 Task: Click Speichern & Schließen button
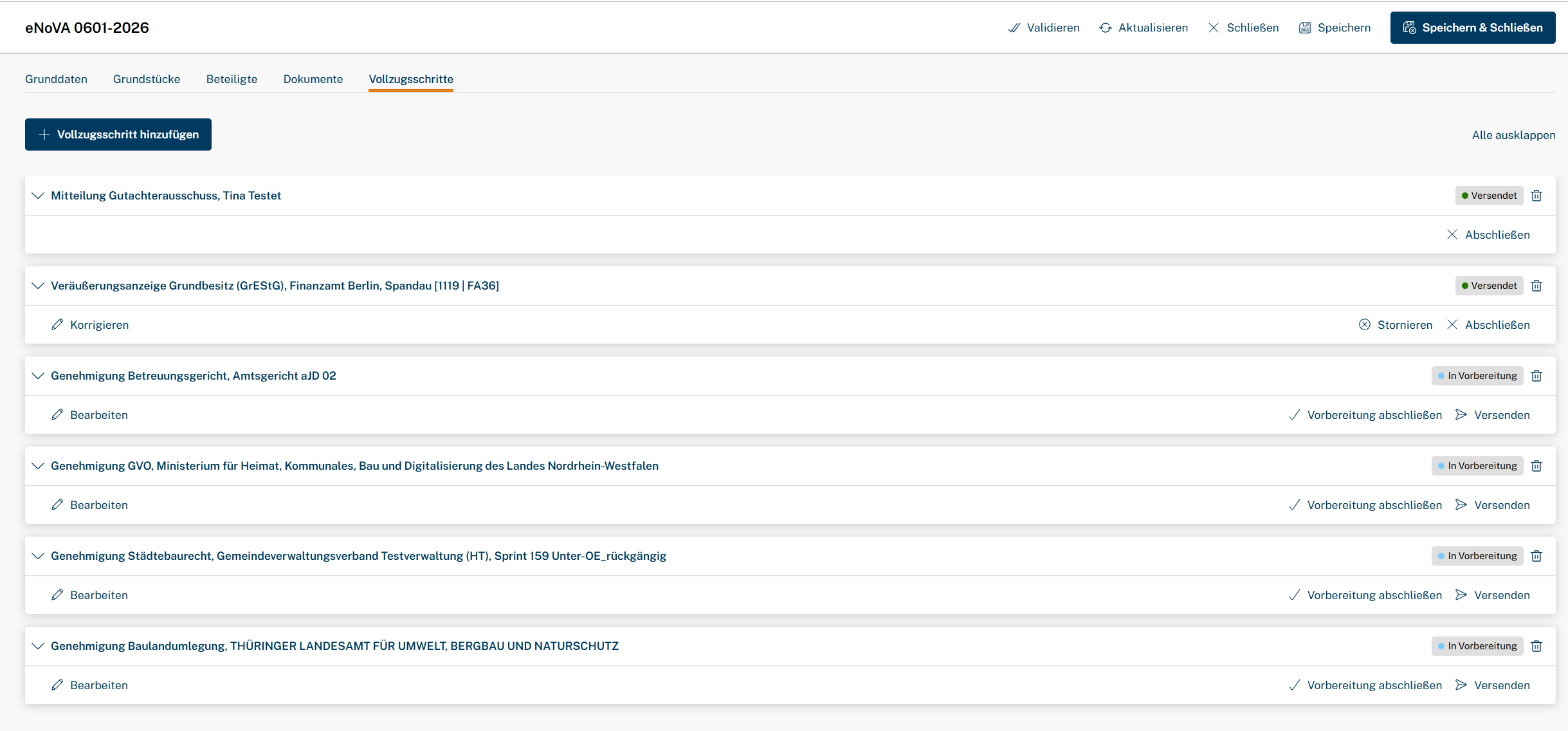[x=1473, y=28]
